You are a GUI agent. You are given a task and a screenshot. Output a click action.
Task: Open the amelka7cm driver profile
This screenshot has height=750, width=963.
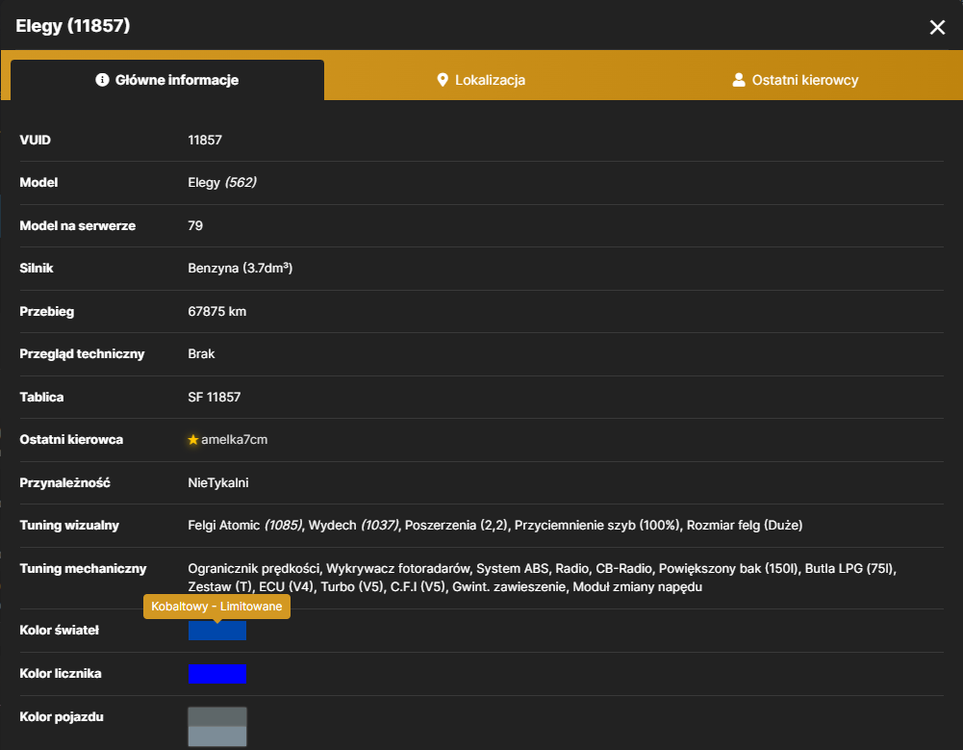pos(234,440)
